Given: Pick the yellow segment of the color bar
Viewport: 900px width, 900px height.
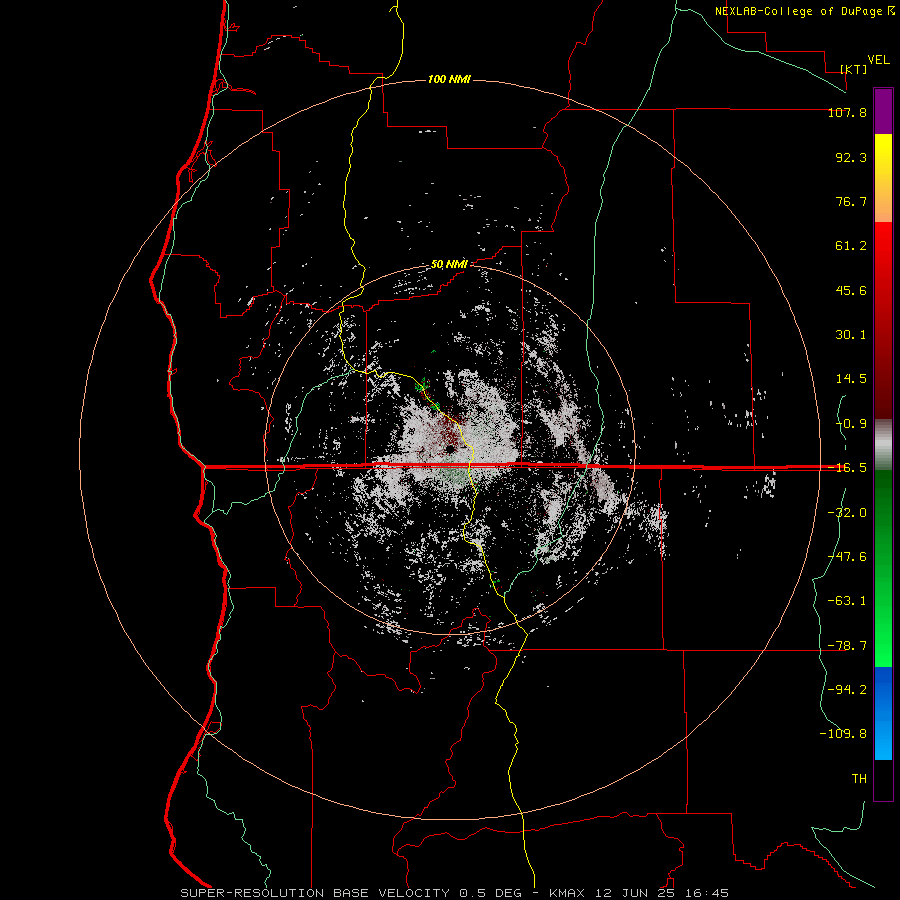Looking at the screenshot, I should (x=883, y=178).
